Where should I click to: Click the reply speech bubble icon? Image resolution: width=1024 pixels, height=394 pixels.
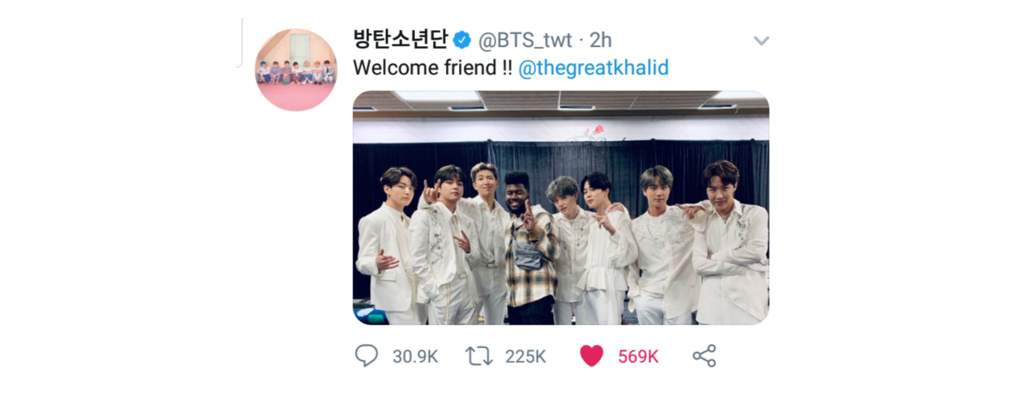point(366,355)
